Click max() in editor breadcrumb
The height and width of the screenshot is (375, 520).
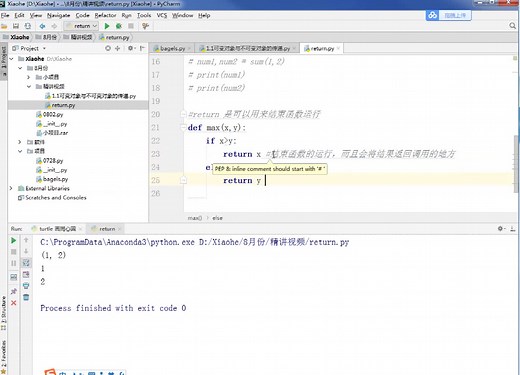coord(195,218)
